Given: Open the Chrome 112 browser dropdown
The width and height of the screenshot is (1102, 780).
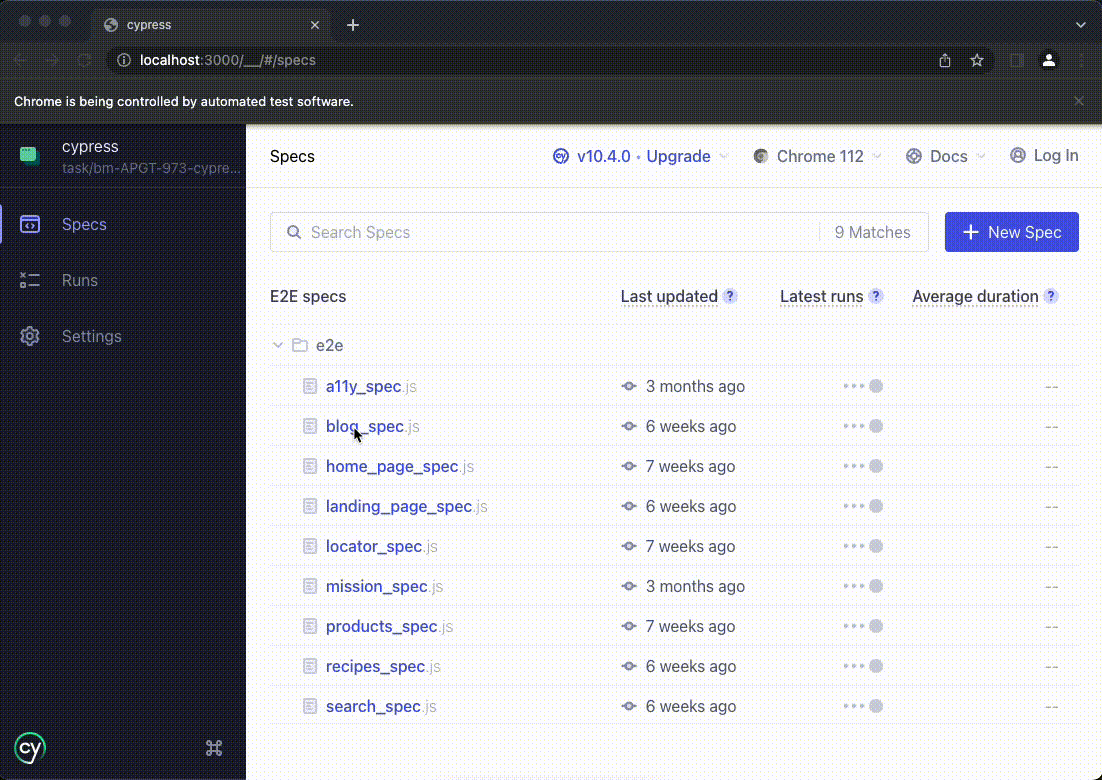Looking at the screenshot, I should click(817, 156).
